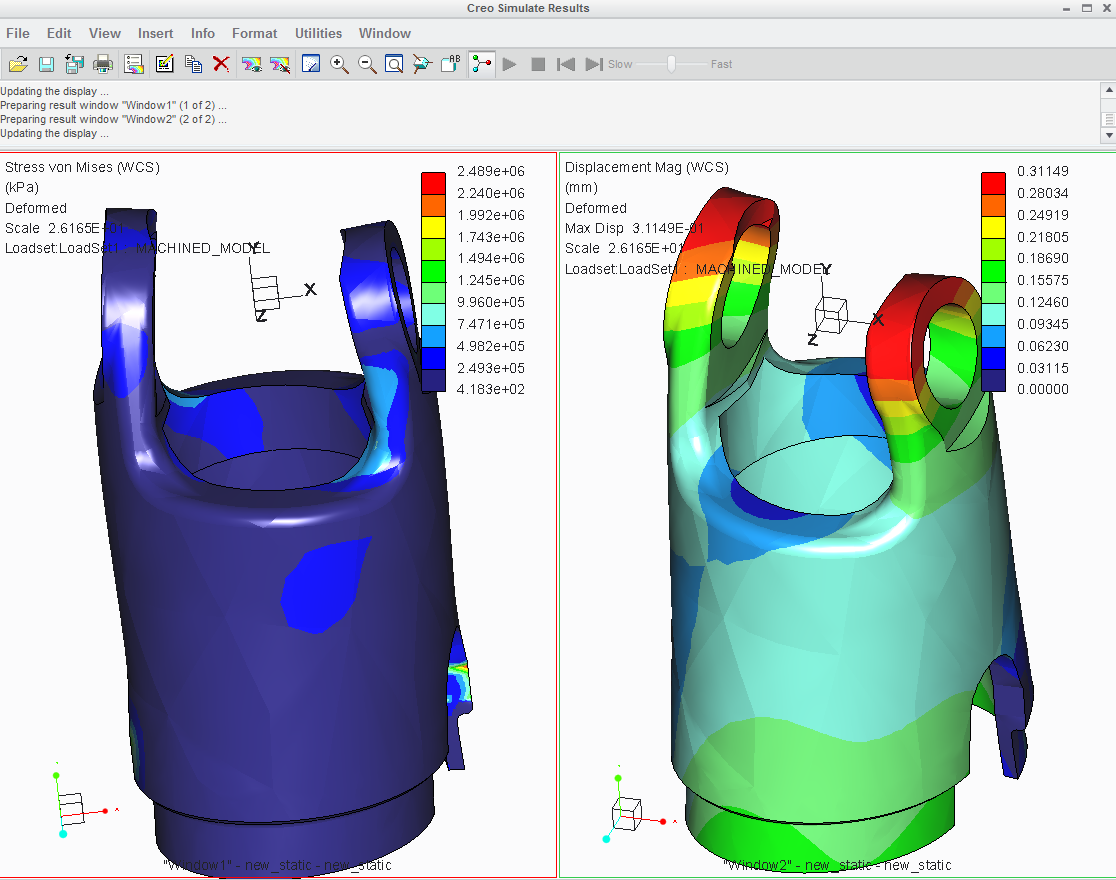Start the animation with Play button
Screen dimensions: 1116x880
click(509, 64)
